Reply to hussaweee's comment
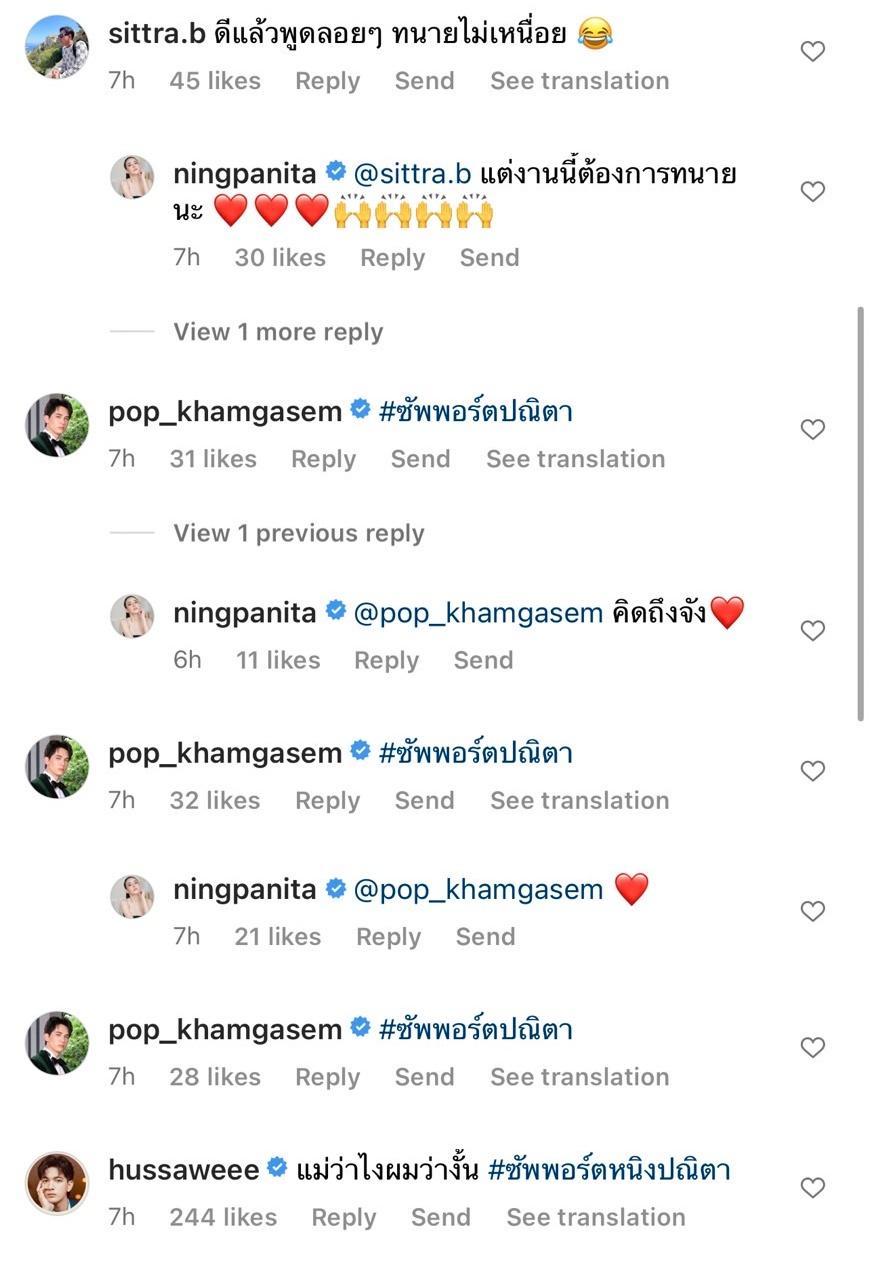The height and width of the screenshot is (1261, 870). (344, 1217)
